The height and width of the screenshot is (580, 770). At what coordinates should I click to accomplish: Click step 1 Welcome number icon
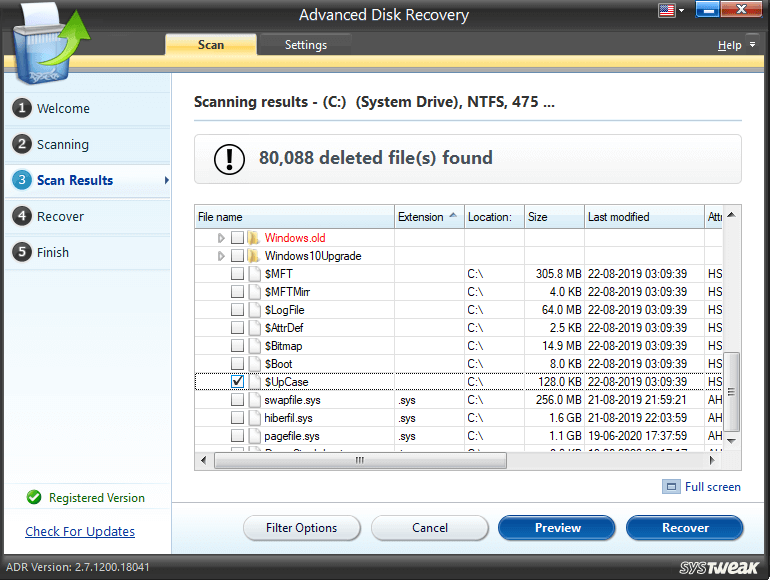pyautogui.click(x=22, y=108)
